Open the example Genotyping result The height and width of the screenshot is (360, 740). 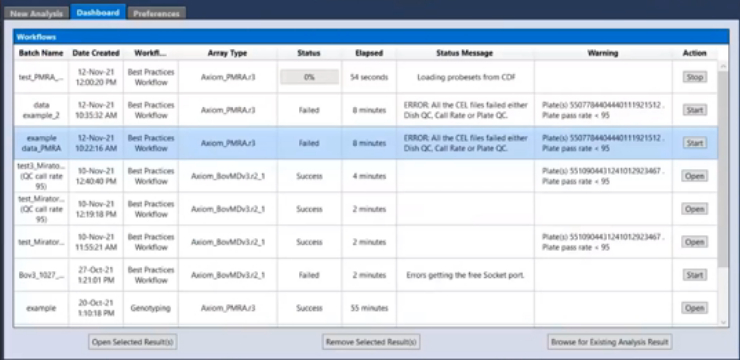(x=695, y=308)
